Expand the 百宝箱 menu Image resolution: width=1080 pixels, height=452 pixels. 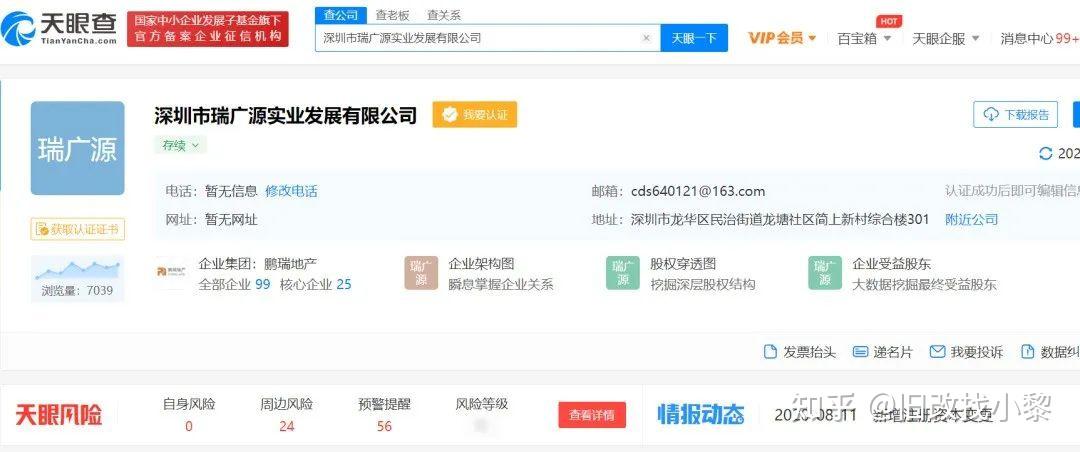(864, 39)
